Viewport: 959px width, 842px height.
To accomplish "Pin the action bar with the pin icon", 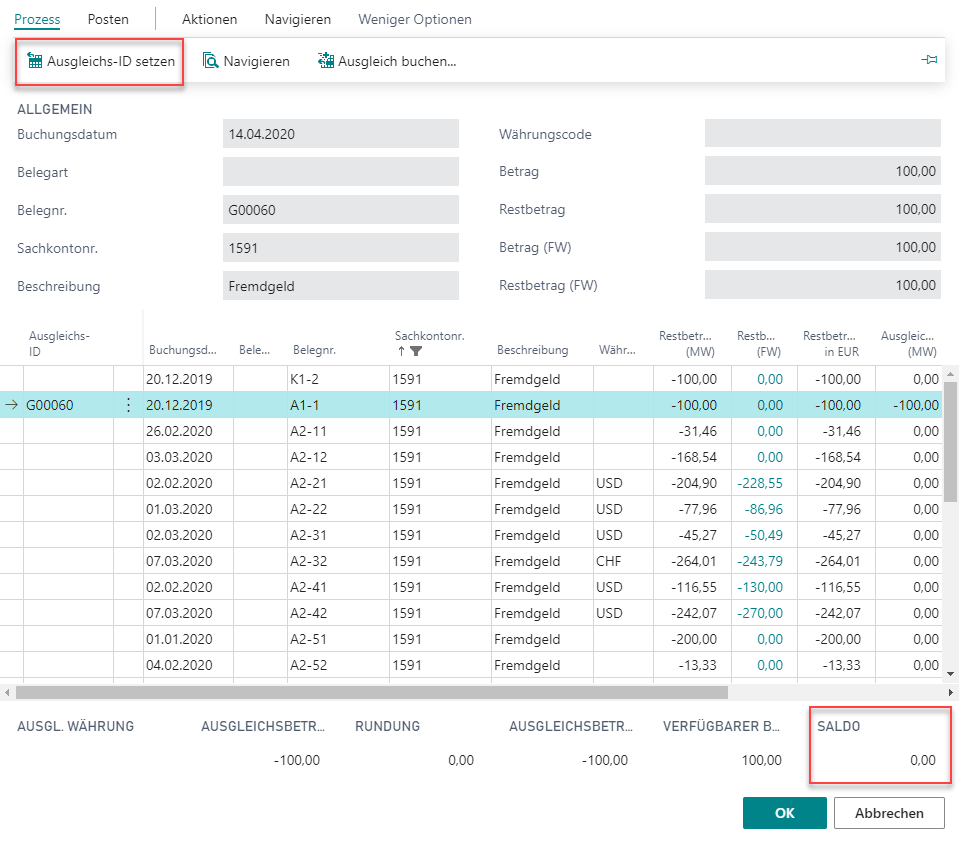I will (929, 59).
